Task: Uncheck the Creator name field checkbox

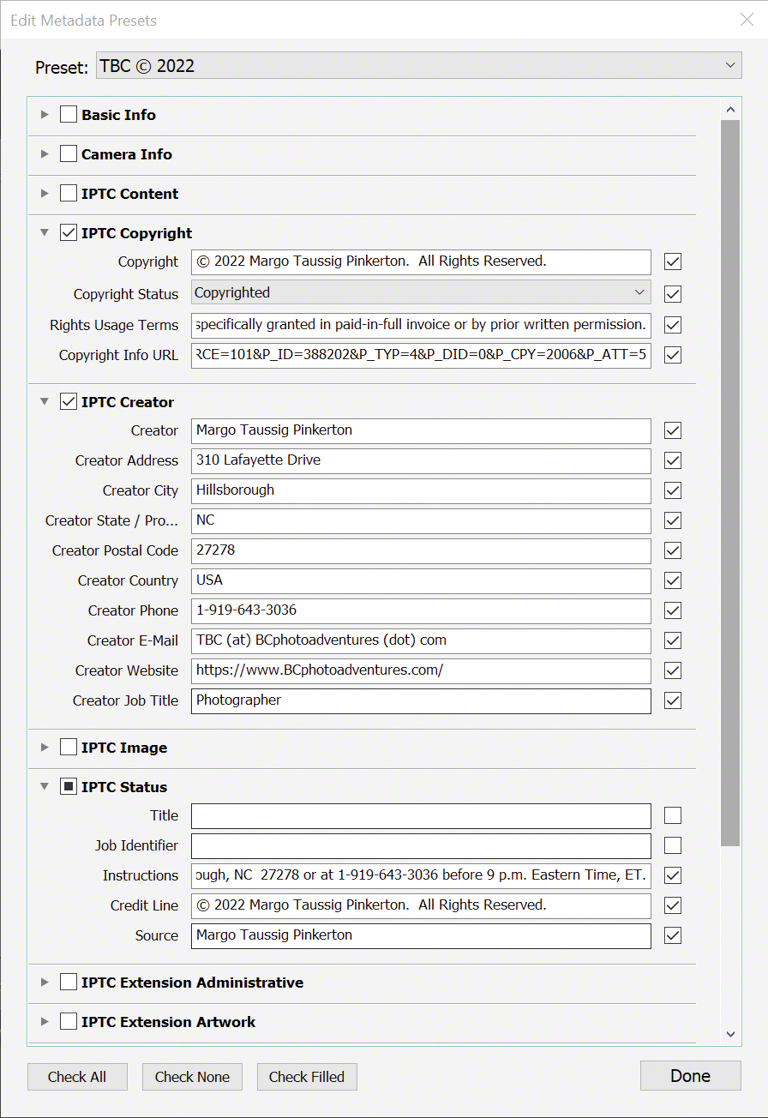Action: (x=672, y=431)
